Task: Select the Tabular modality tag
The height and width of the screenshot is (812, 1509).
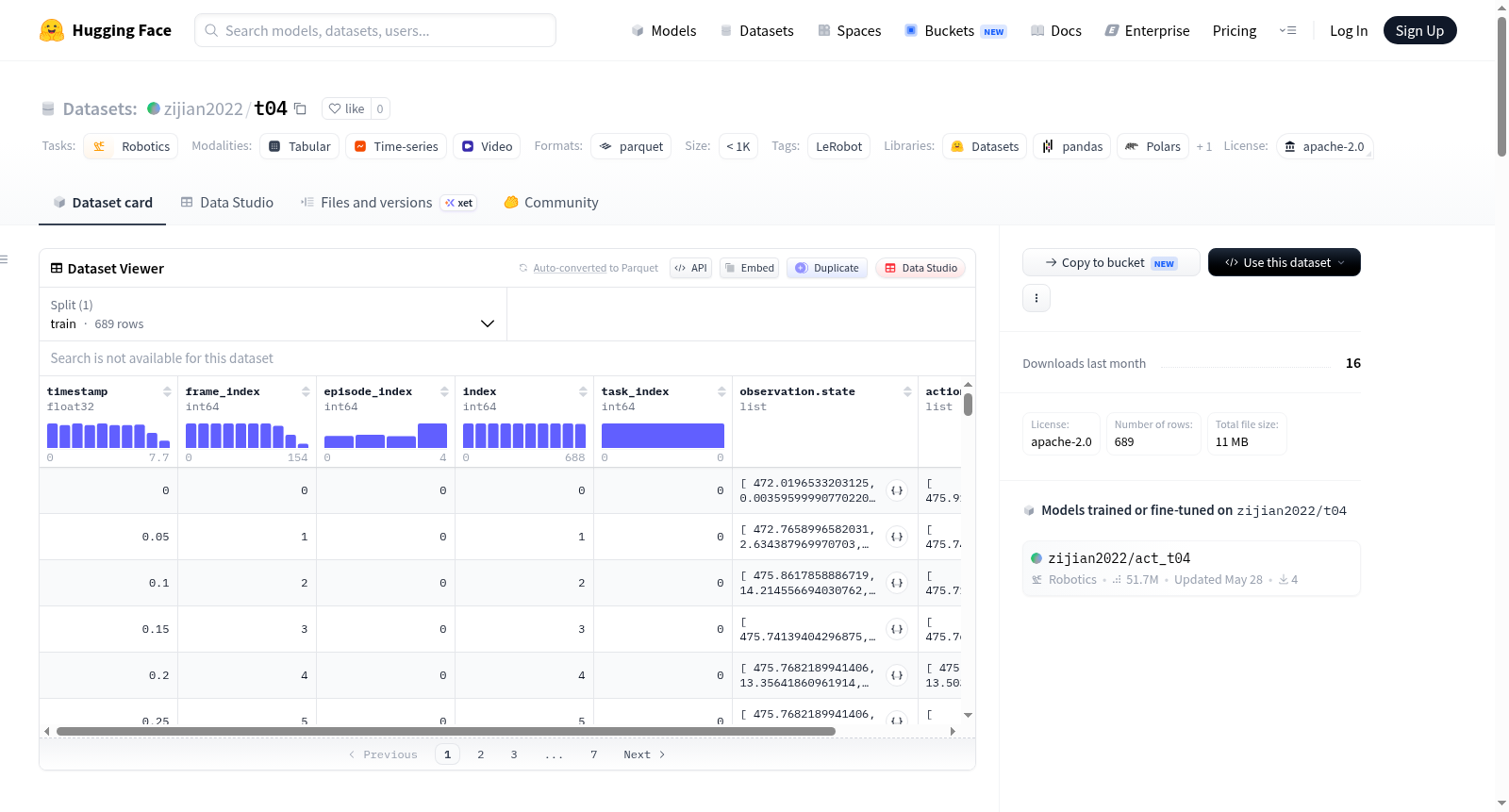Action: tap(300, 146)
